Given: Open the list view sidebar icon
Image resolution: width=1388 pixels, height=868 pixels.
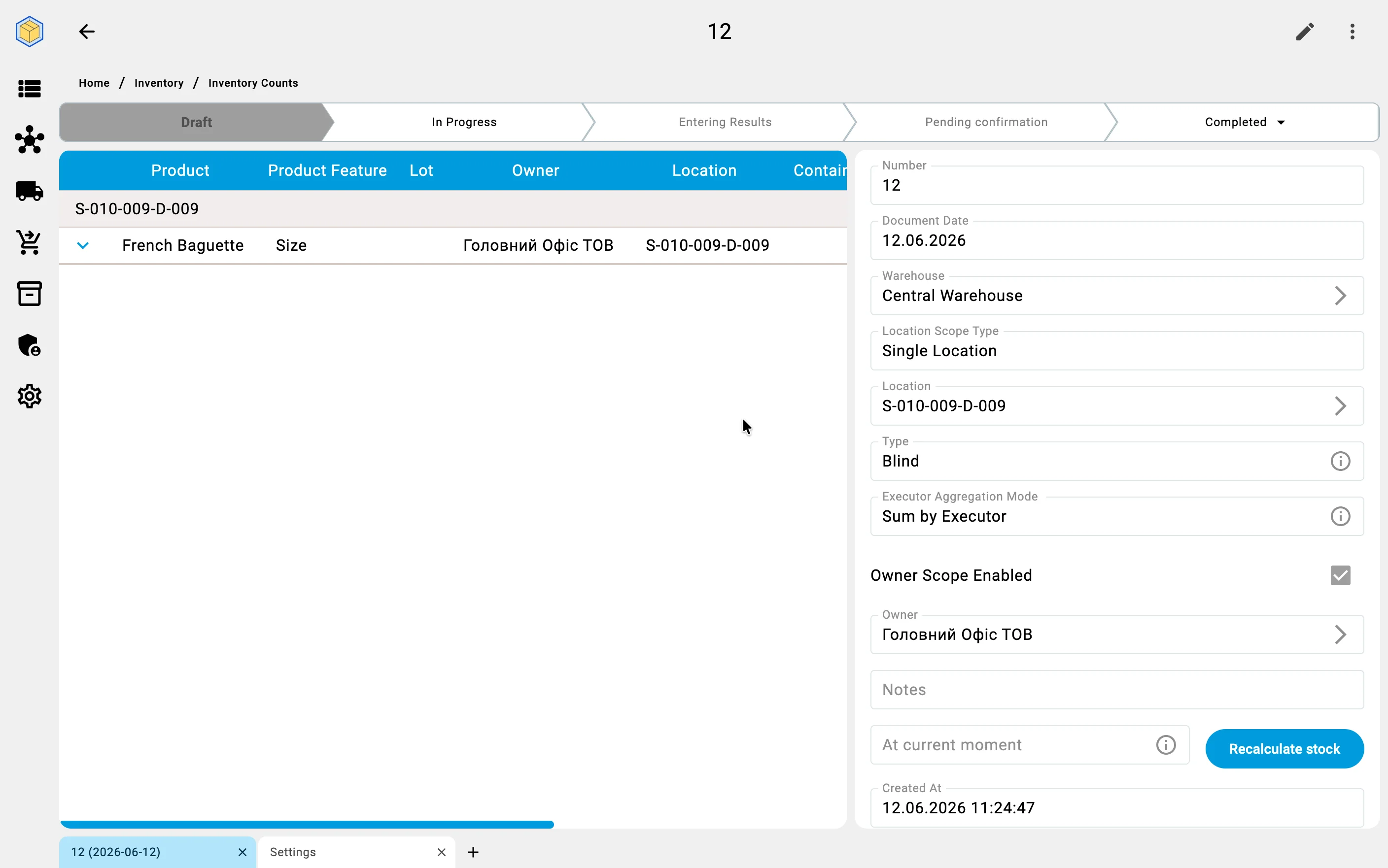Looking at the screenshot, I should [29, 88].
